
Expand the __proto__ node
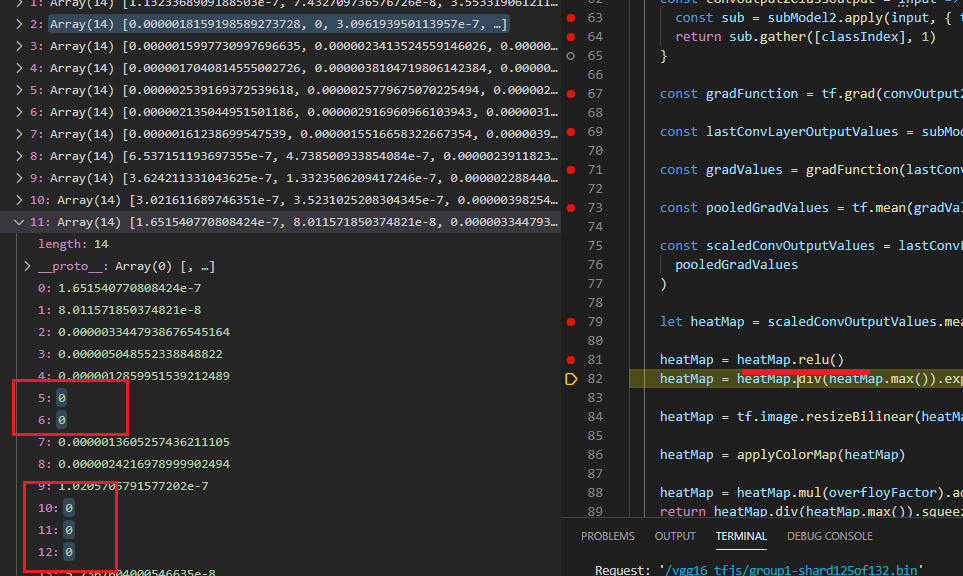(x=27, y=266)
